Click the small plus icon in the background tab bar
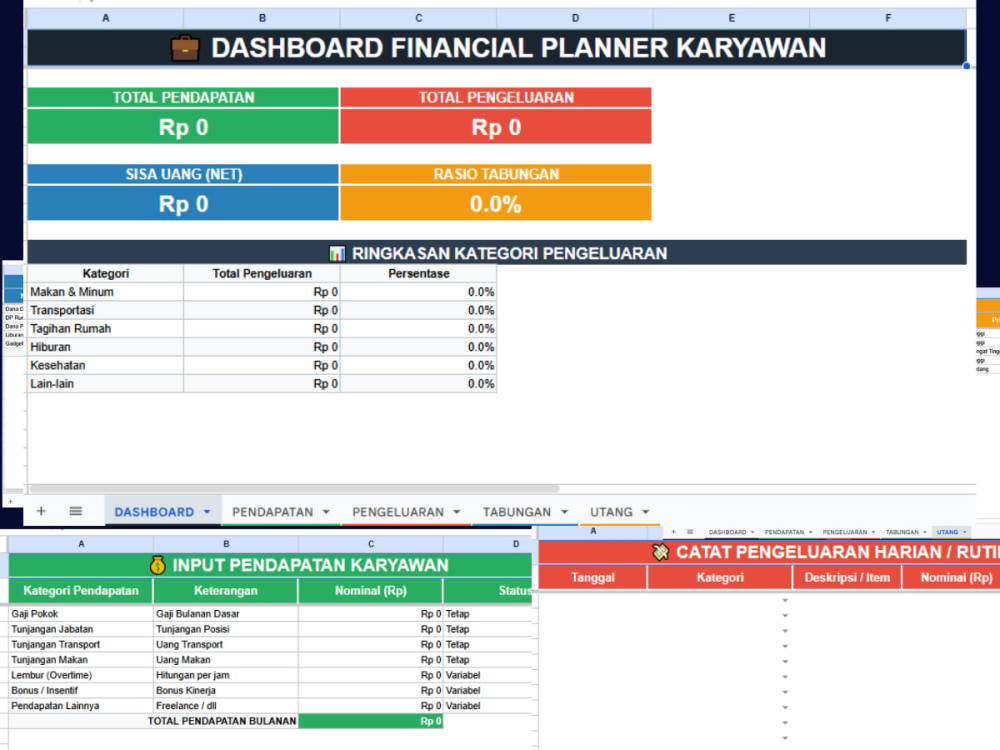Viewport: 1000px width, 750px height. 673,531
